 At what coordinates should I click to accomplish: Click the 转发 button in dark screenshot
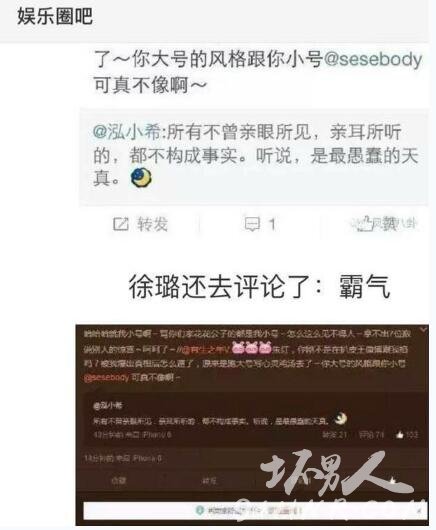click(x=209, y=481)
